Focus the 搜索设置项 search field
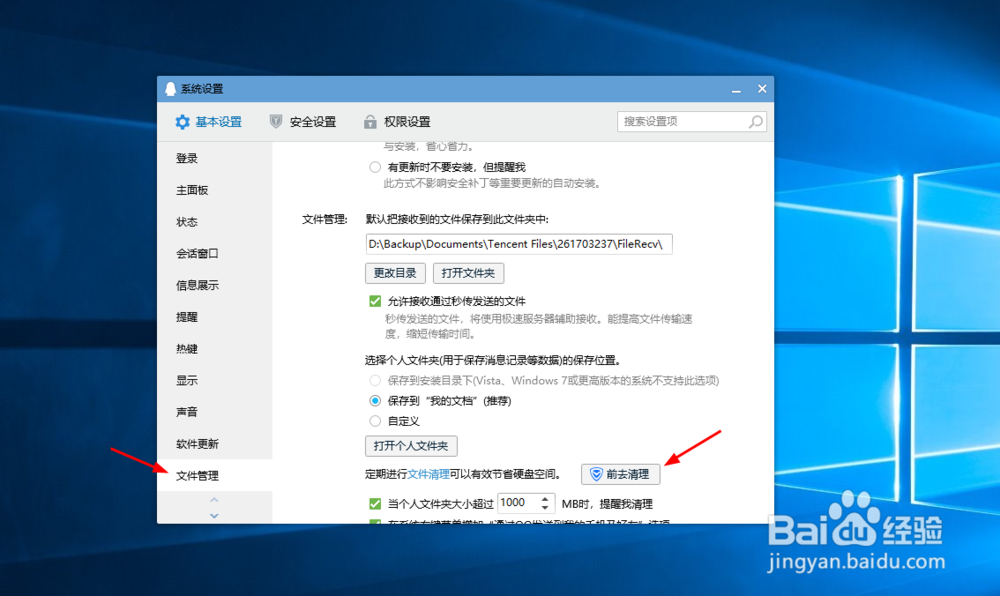1000x596 pixels. click(691, 122)
